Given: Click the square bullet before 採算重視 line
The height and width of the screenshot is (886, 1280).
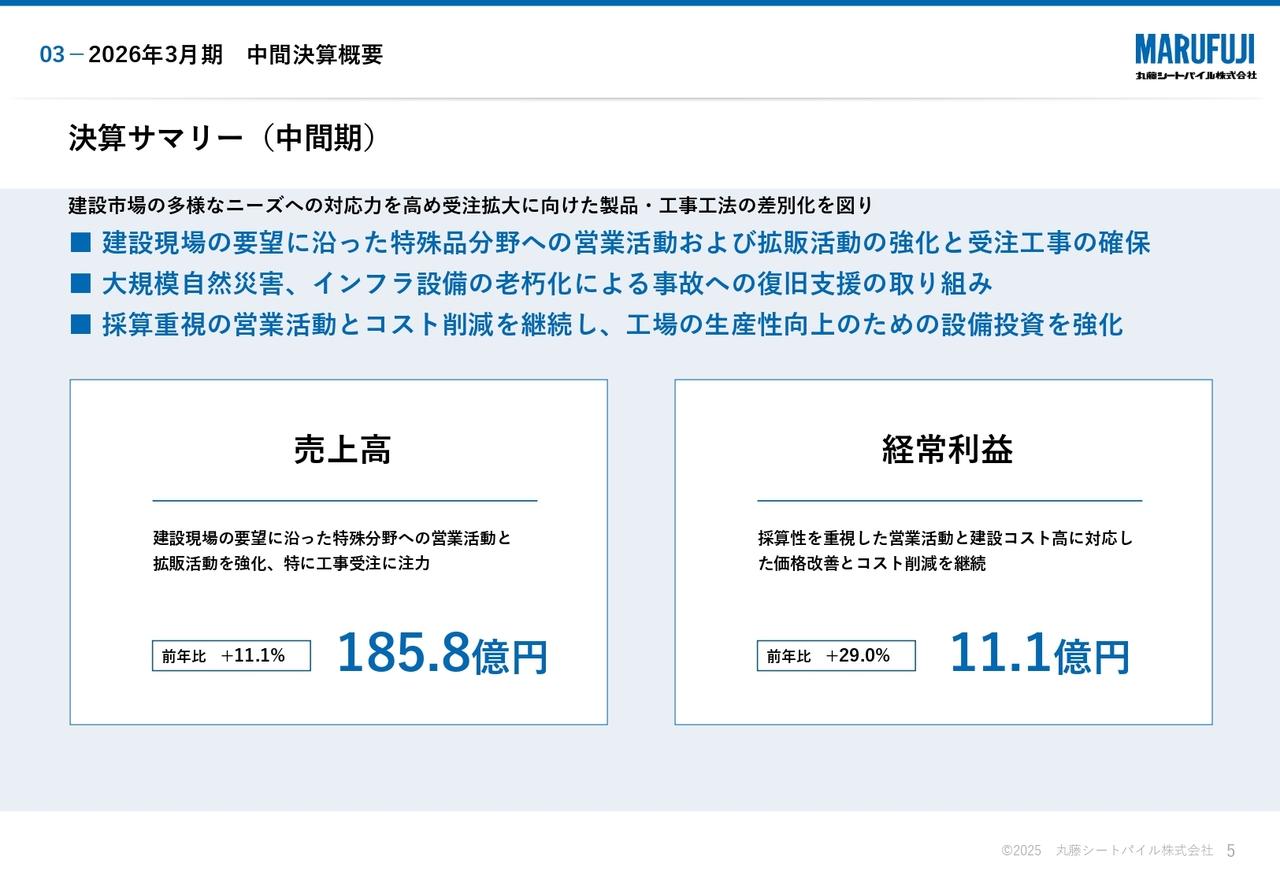Looking at the screenshot, I should point(80,324).
